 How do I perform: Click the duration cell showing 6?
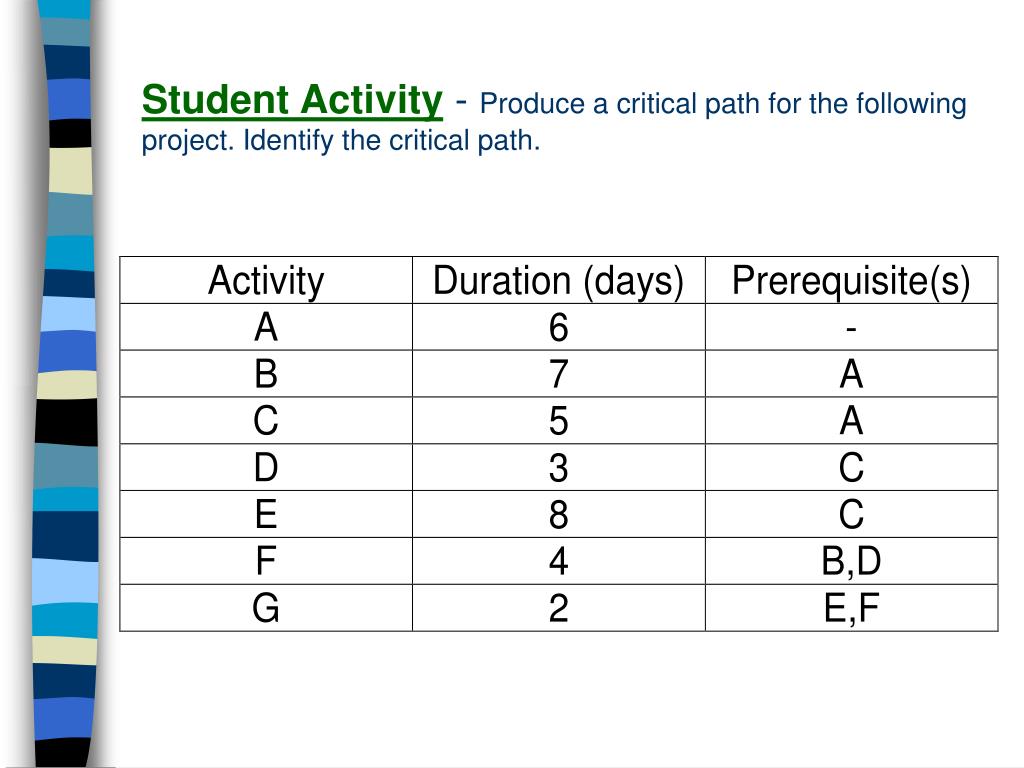point(559,327)
